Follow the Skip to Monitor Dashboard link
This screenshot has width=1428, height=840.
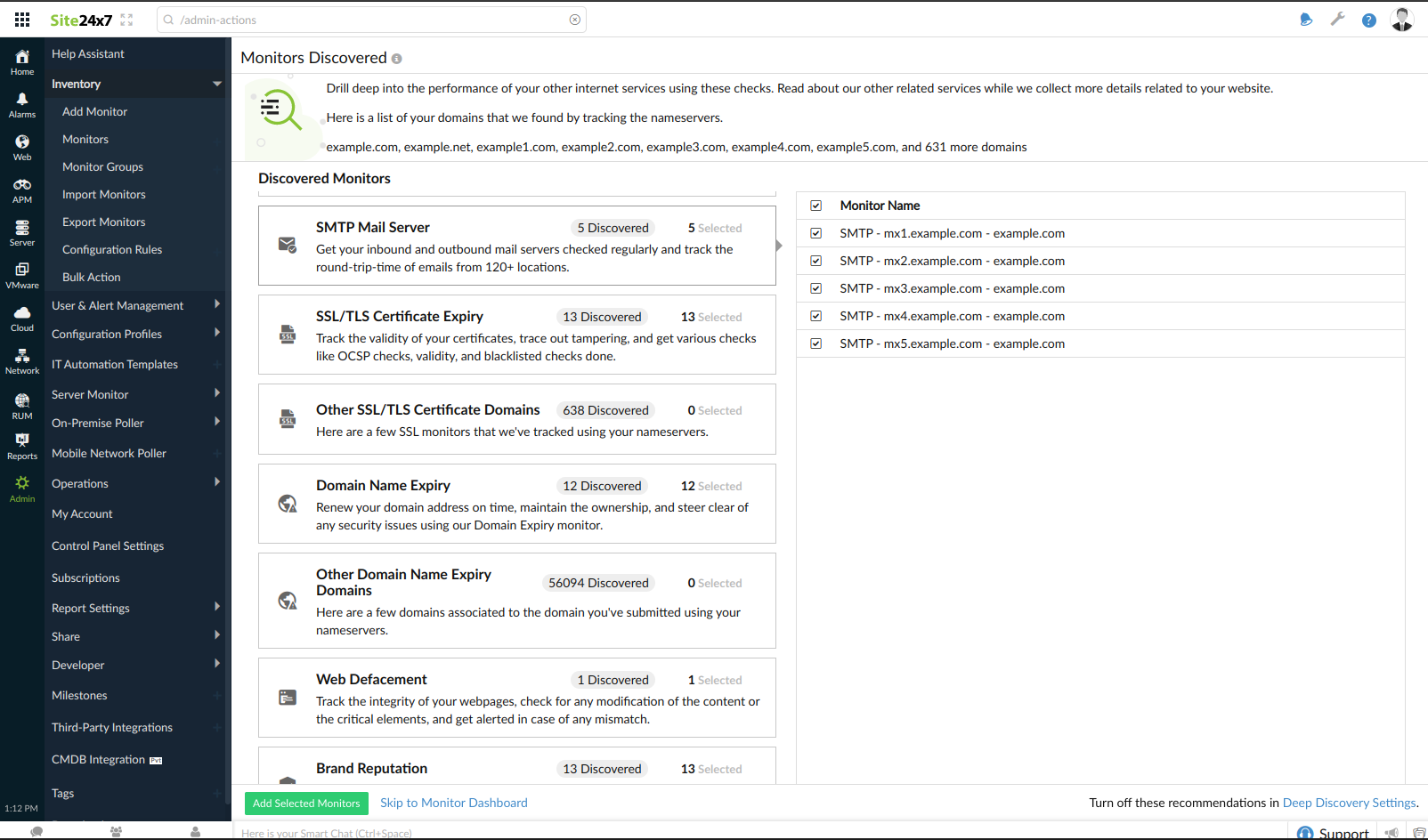point(453,803)
